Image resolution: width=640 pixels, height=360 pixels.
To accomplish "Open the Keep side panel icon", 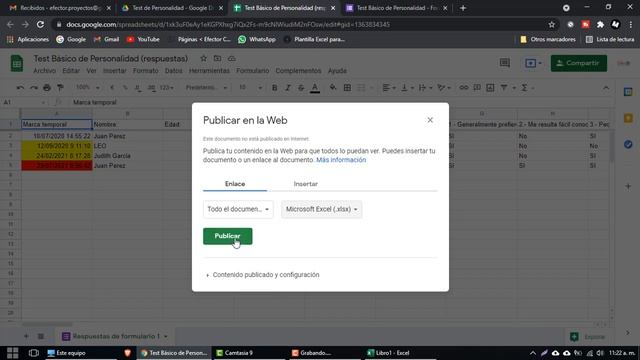I will [x=628, y=118].
